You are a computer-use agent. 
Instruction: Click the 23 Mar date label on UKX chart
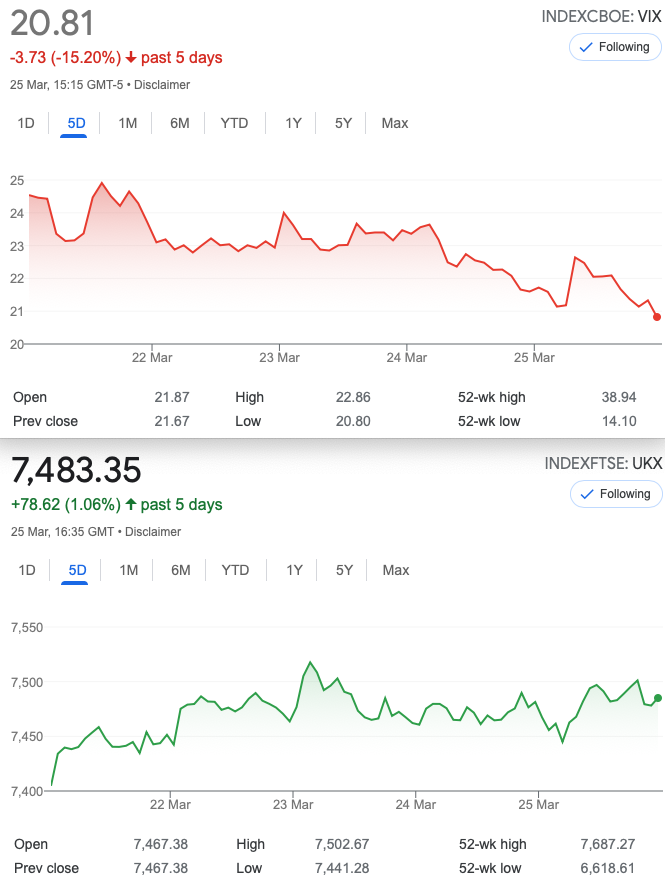pyautogui.click(x=293, y=804)
